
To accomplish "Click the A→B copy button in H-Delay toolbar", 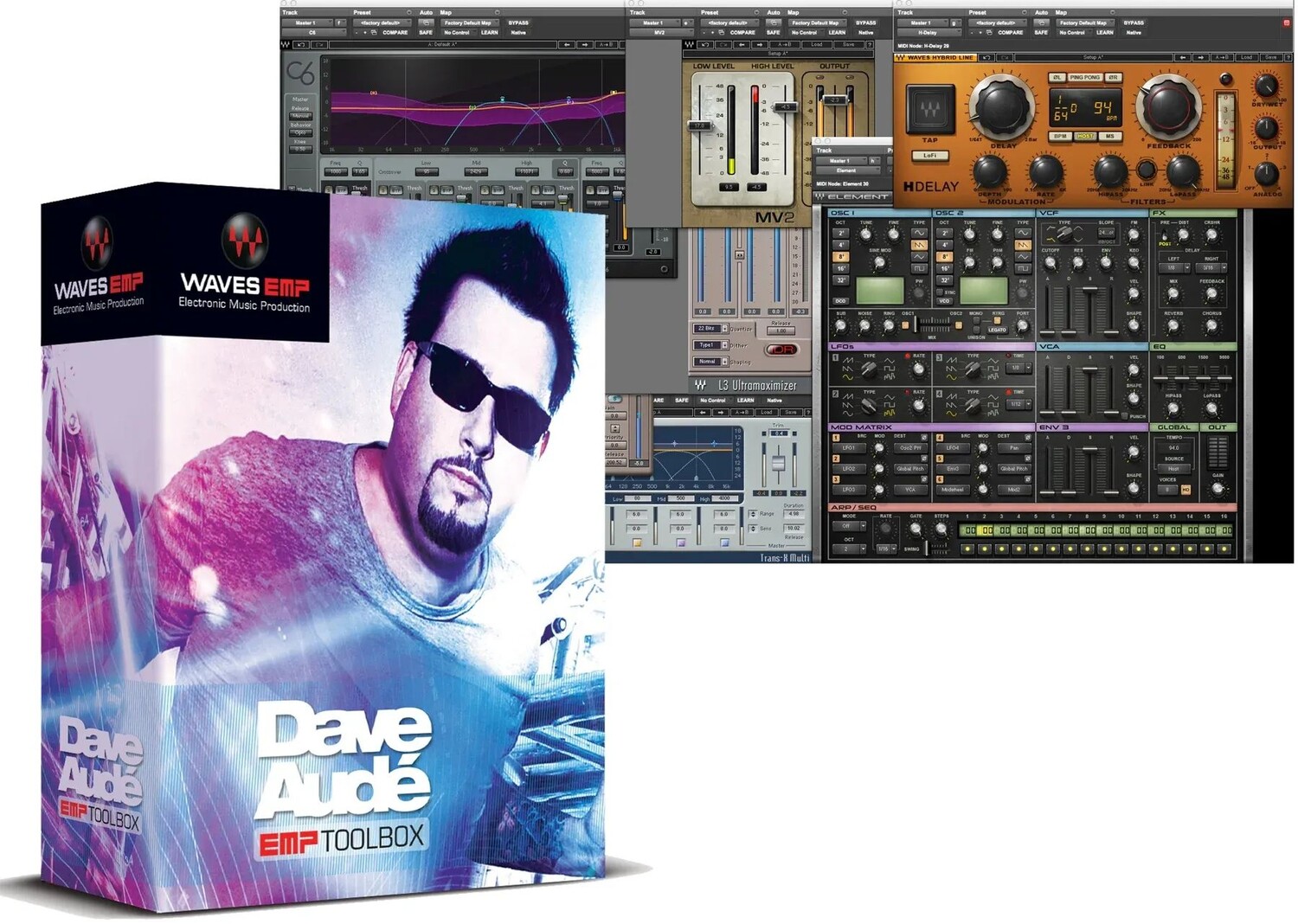I will point(1223,57).
